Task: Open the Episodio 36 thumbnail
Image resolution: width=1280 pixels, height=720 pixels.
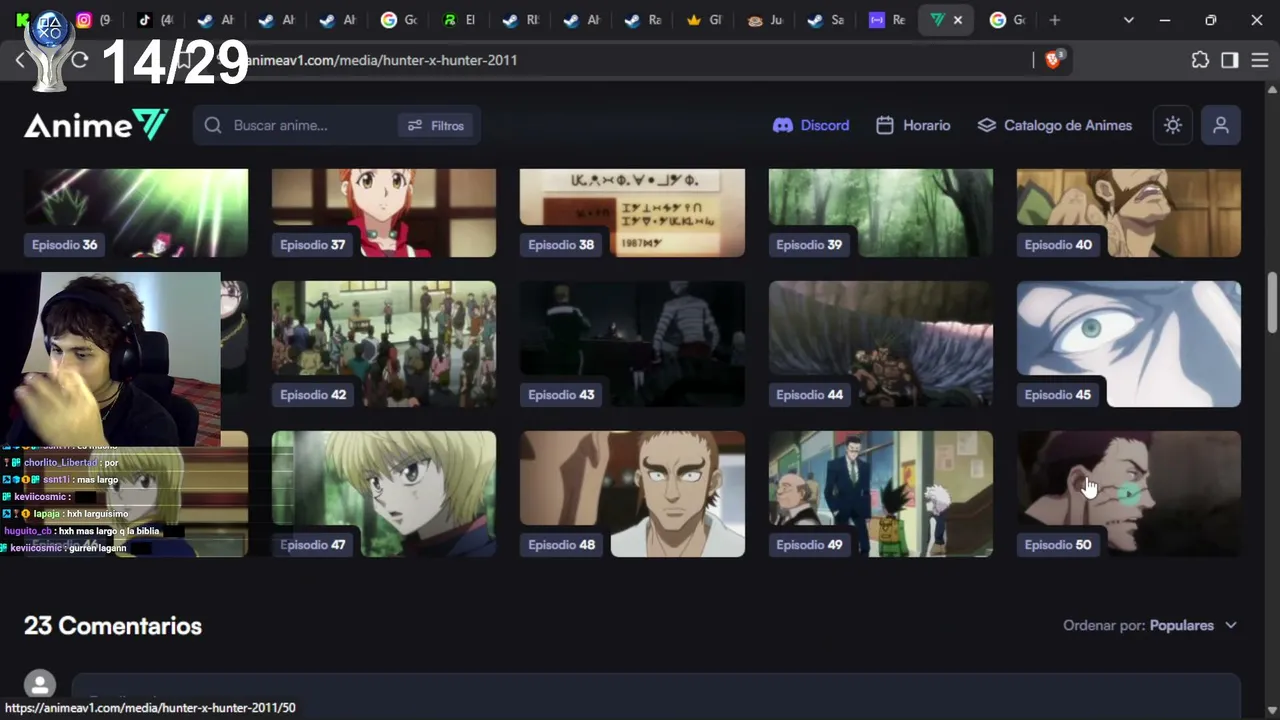Action: click(x=136, y=213)
